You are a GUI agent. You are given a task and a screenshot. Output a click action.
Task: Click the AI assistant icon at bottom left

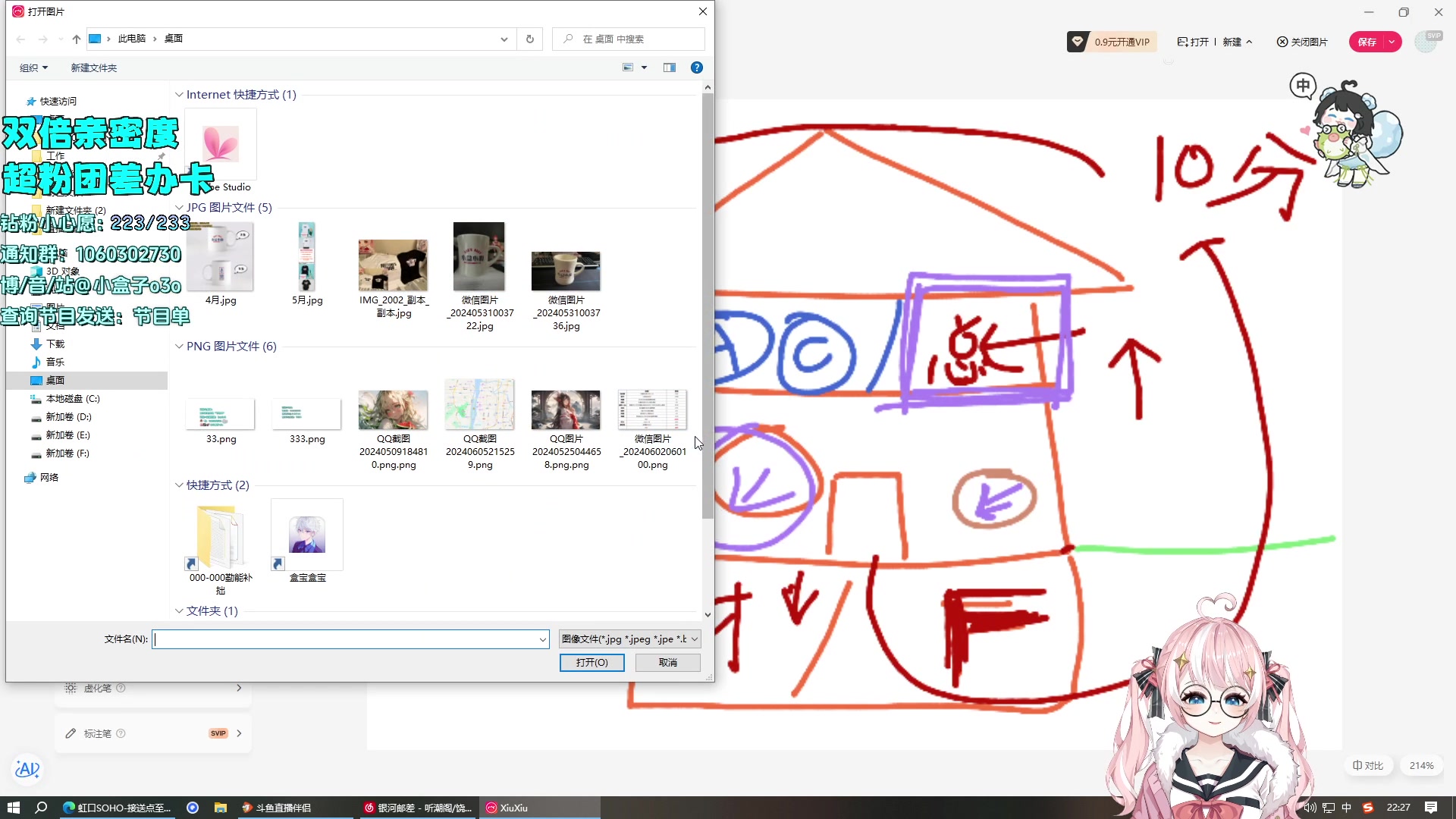(x=27, y=769)
